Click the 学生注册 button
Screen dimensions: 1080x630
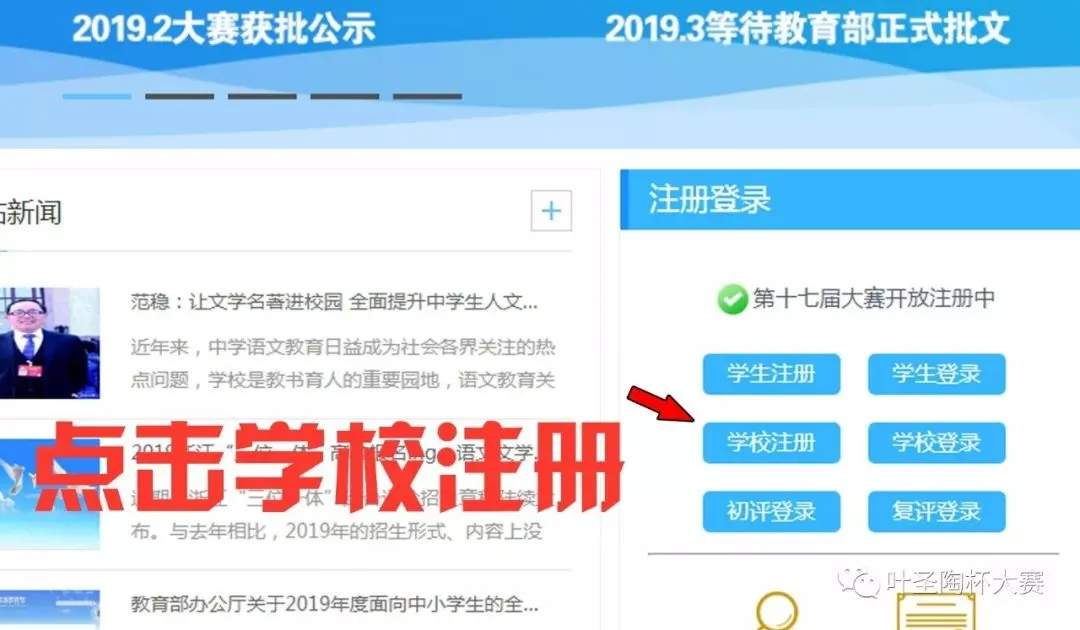[x=771, y=374]
